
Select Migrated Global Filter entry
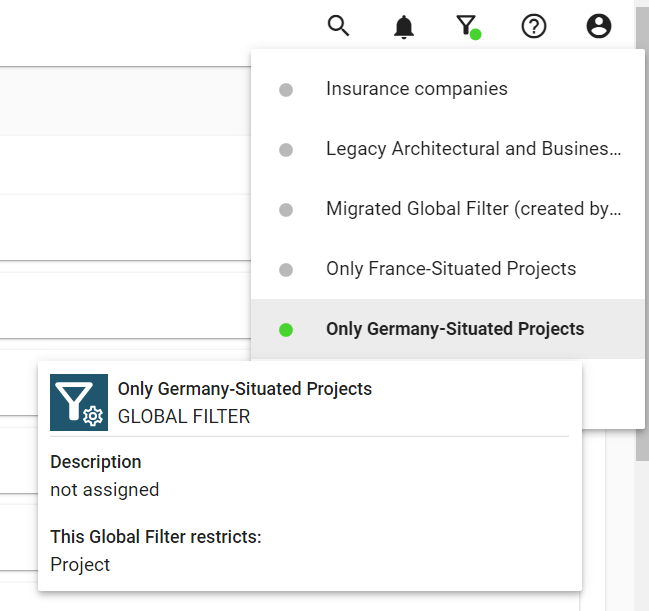click(474, 209)
